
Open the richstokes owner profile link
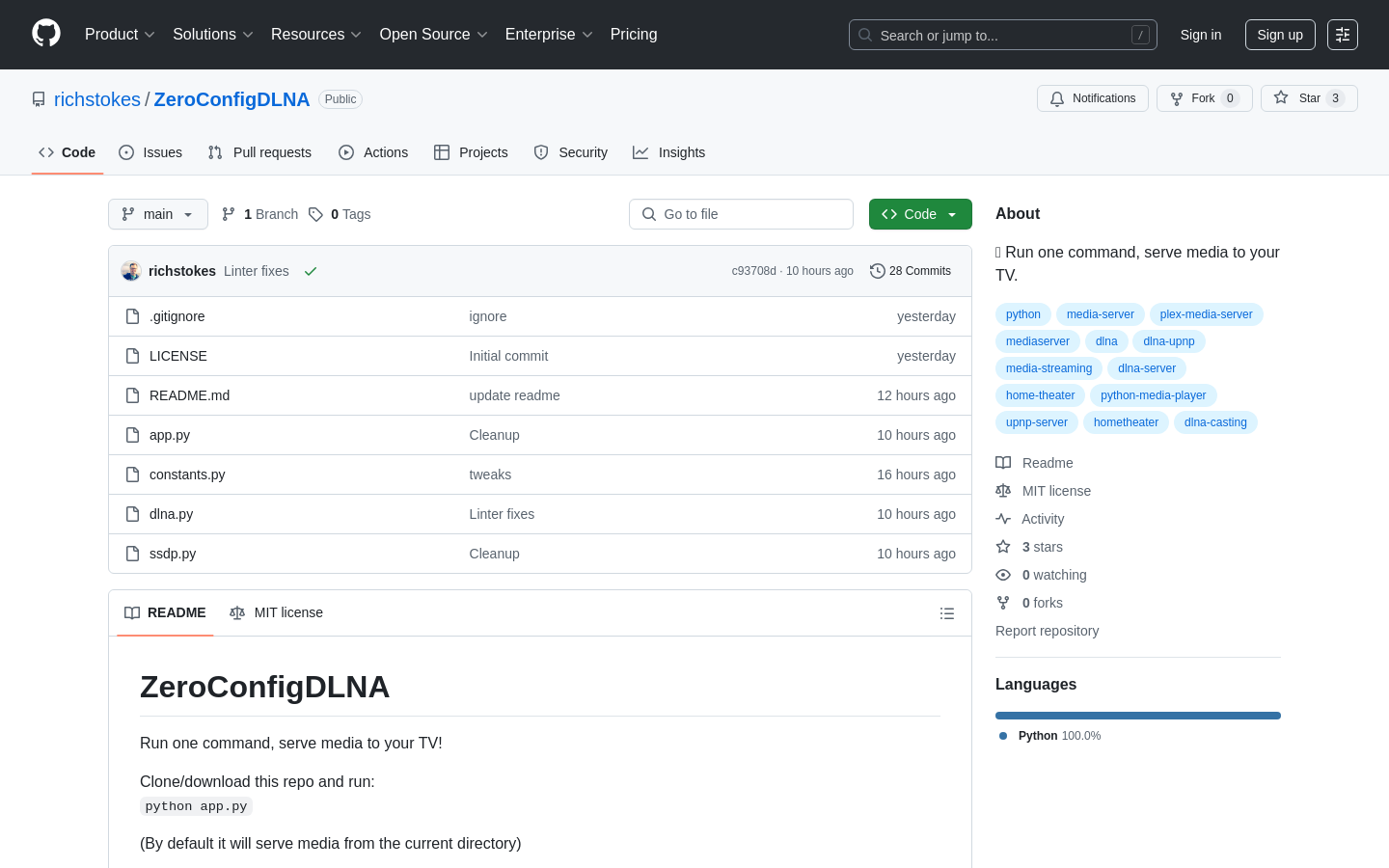tap(97, 99)
